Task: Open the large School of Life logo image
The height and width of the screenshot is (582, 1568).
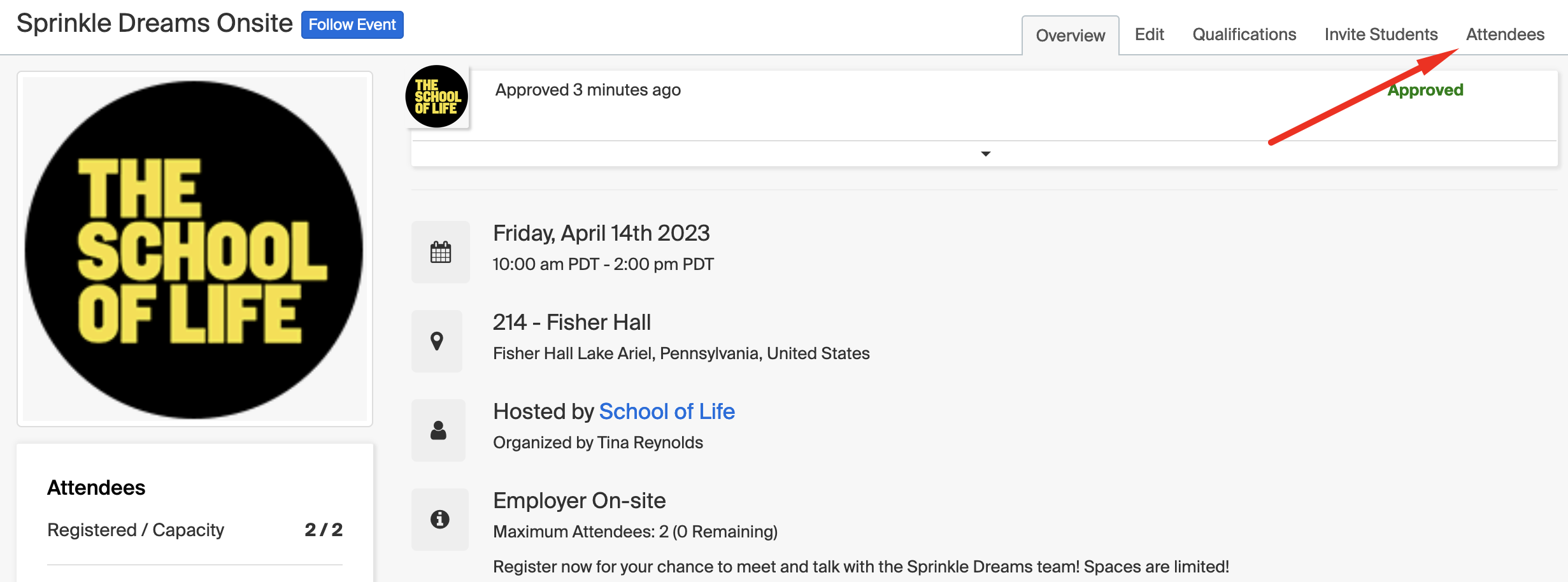Action: pyautogui.click(x=194, y=249)
